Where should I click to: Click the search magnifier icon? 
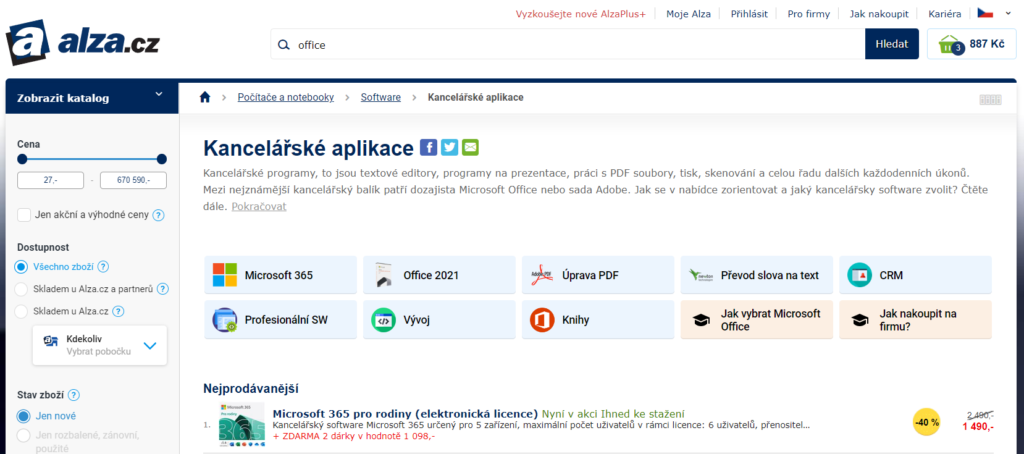283,45
